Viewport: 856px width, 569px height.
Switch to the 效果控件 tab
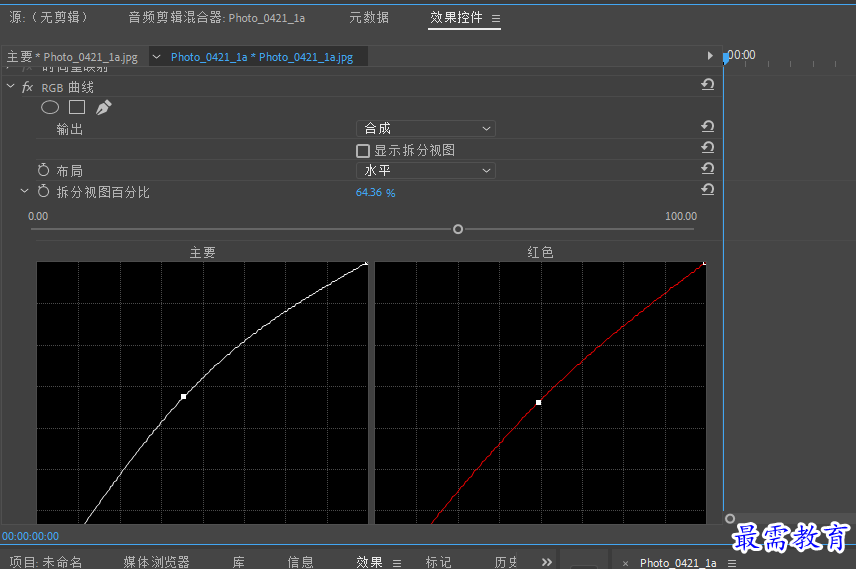click(x=456, y=17)
